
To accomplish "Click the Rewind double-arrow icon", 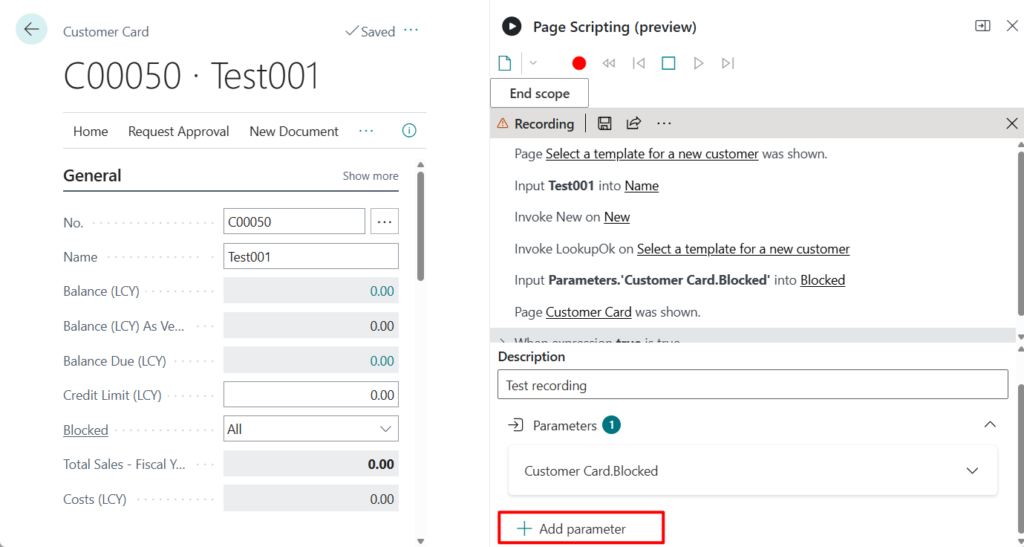I will coord(608,63).
